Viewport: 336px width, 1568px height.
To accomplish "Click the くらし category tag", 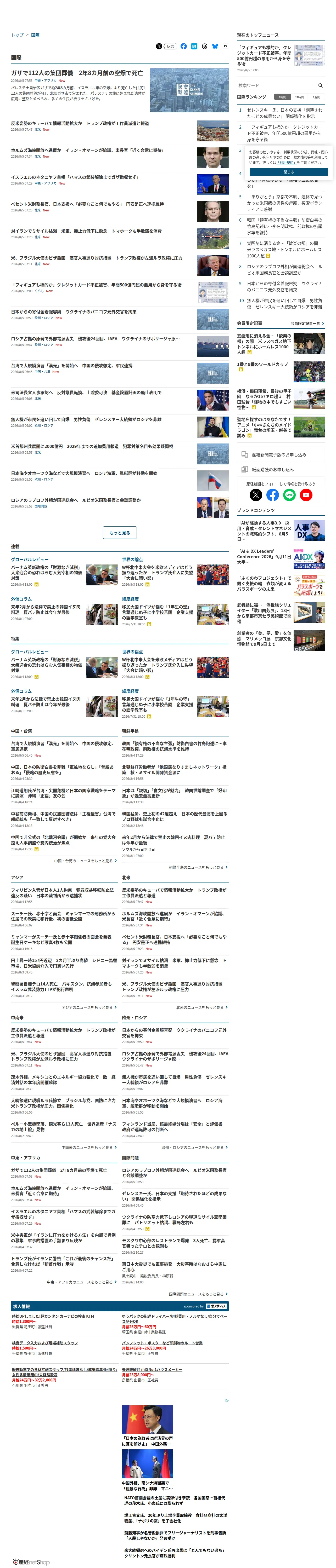I will 39,291.
